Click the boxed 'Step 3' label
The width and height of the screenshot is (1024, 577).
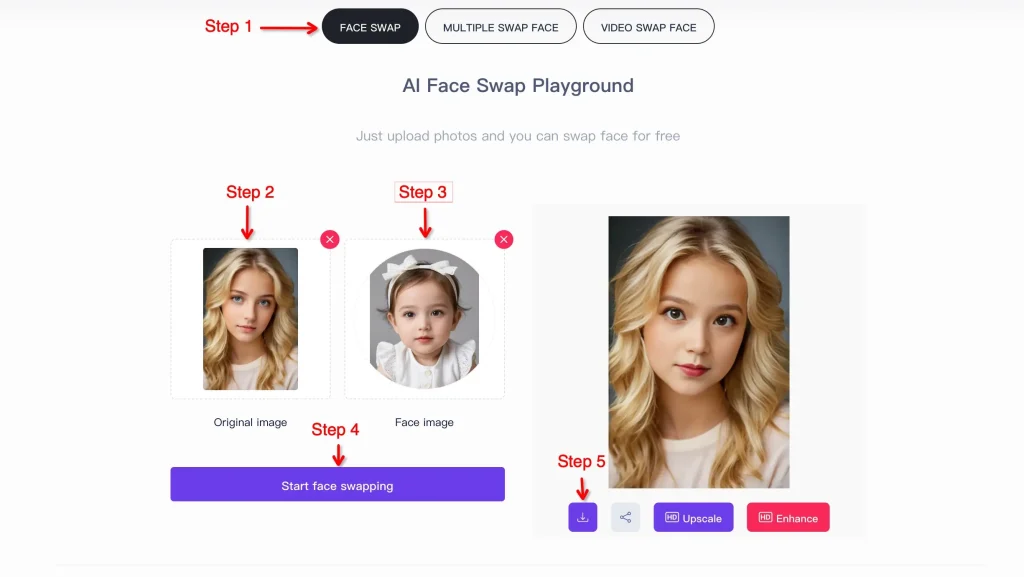[x=423, y=192]
